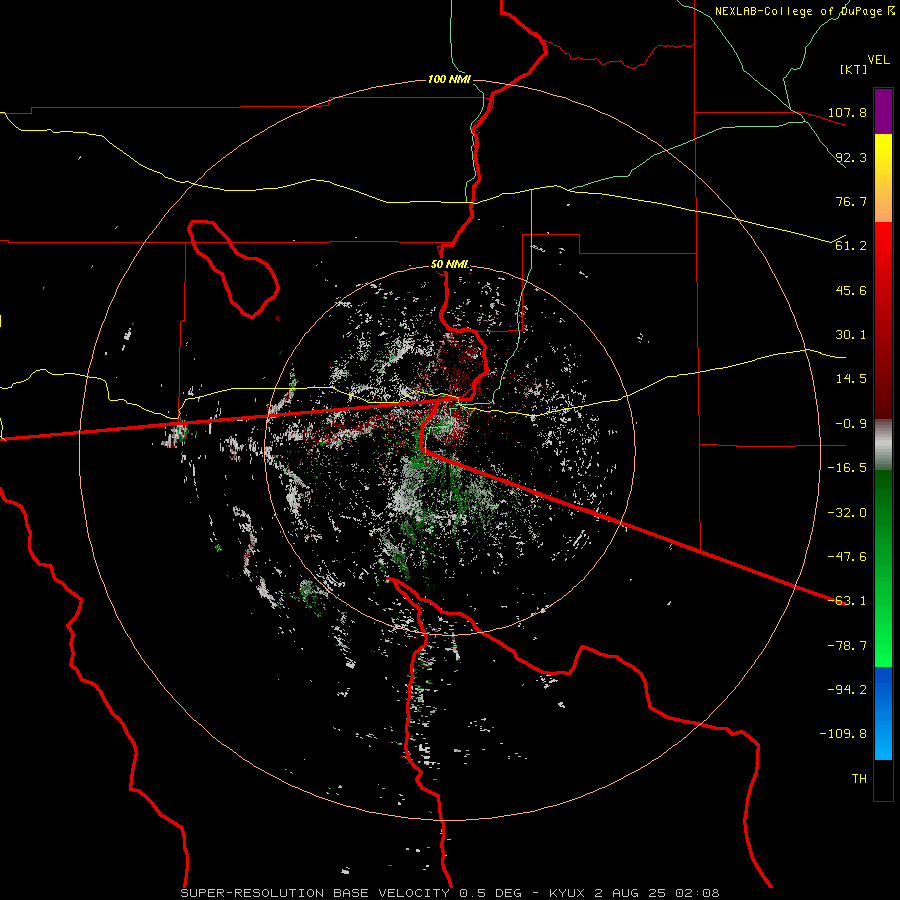Viewport: 900px width, 900px height.
Task: Select the 02:08 timestamp in the caption
Action: (x=697, y=893)
